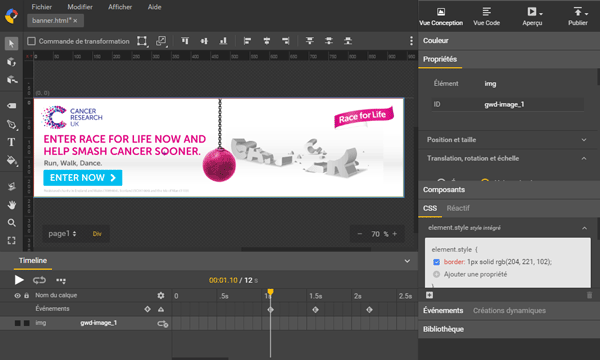Collapse the element.style CSS block
Viewport: 600px width, 360px height.
tap(584, 228)
